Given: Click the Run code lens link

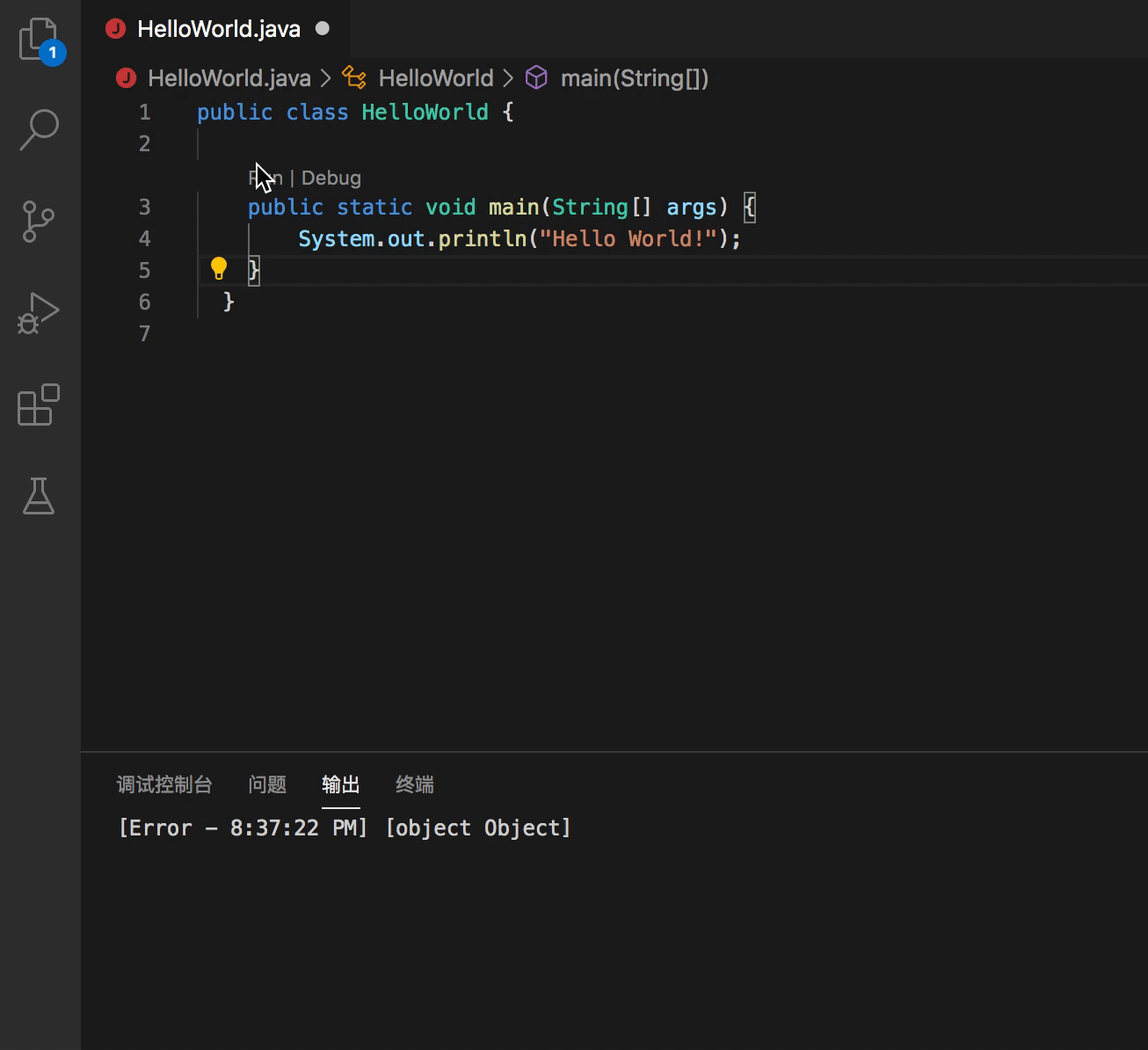Looking at the screenshot, I should click(x=265, y=178).
